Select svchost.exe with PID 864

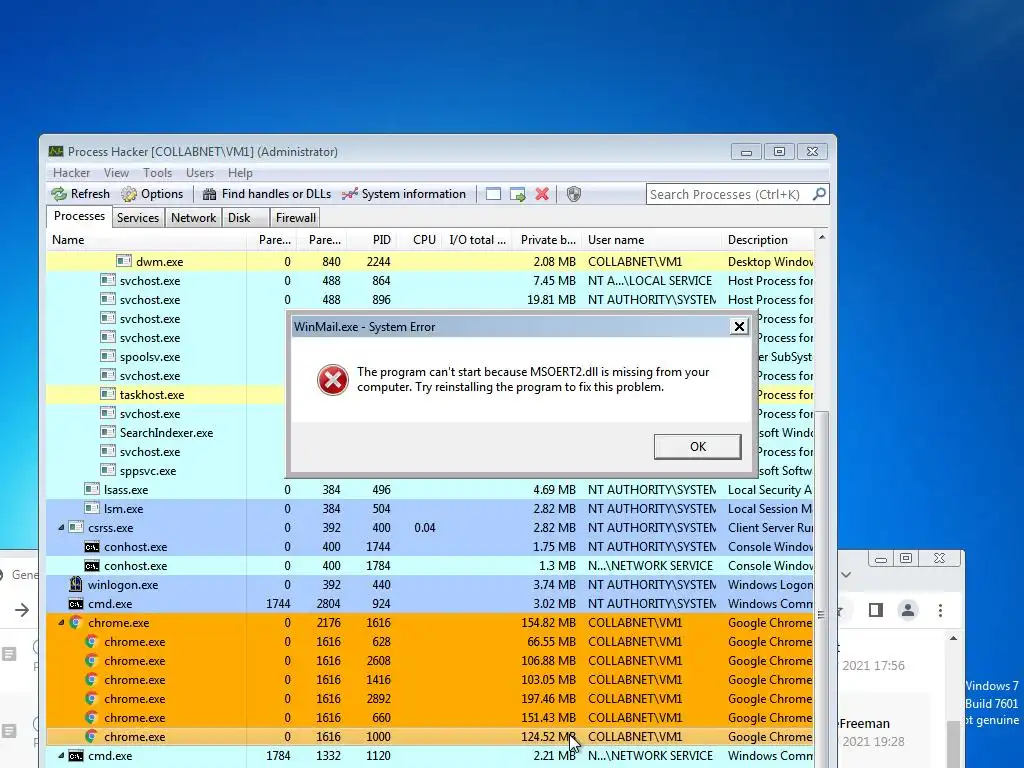point(430,281)
